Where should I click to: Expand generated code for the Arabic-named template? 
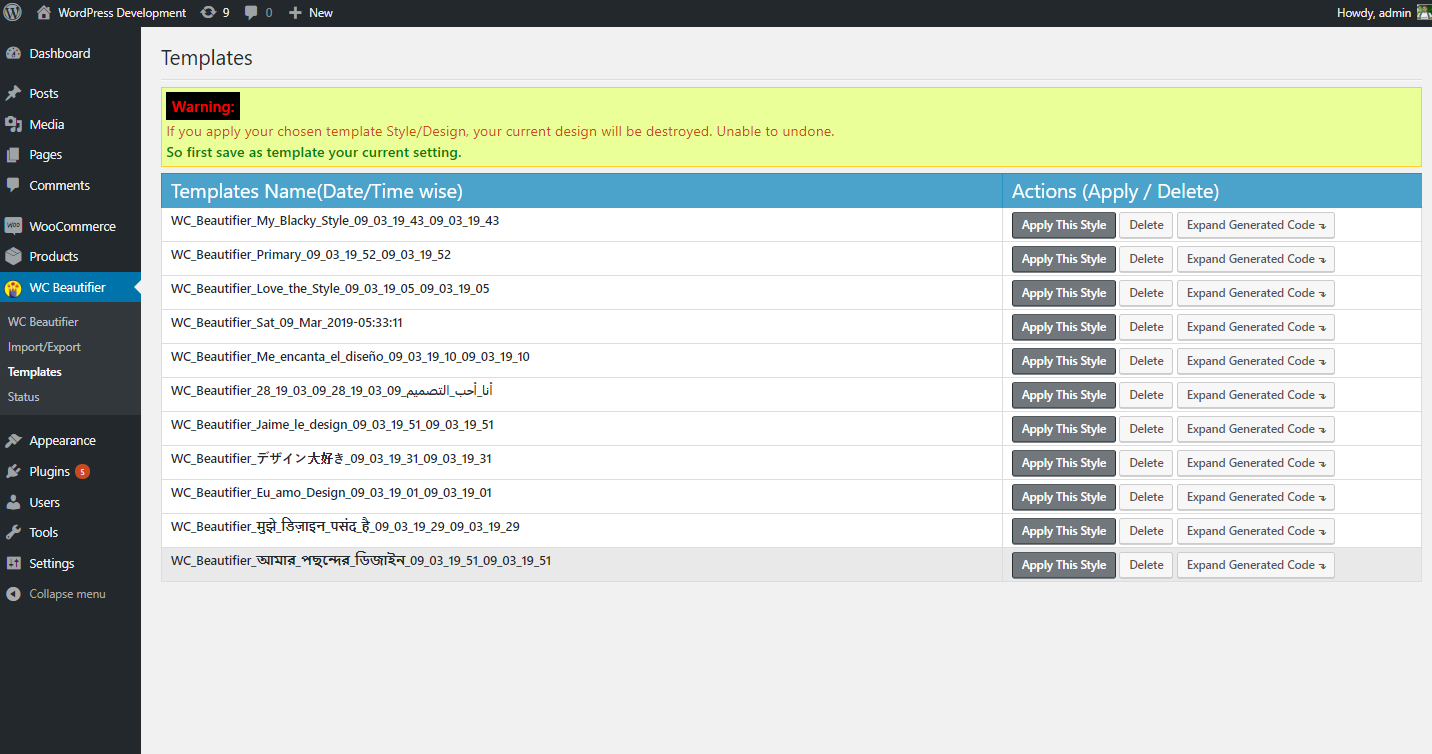[x=1256, y=395]
